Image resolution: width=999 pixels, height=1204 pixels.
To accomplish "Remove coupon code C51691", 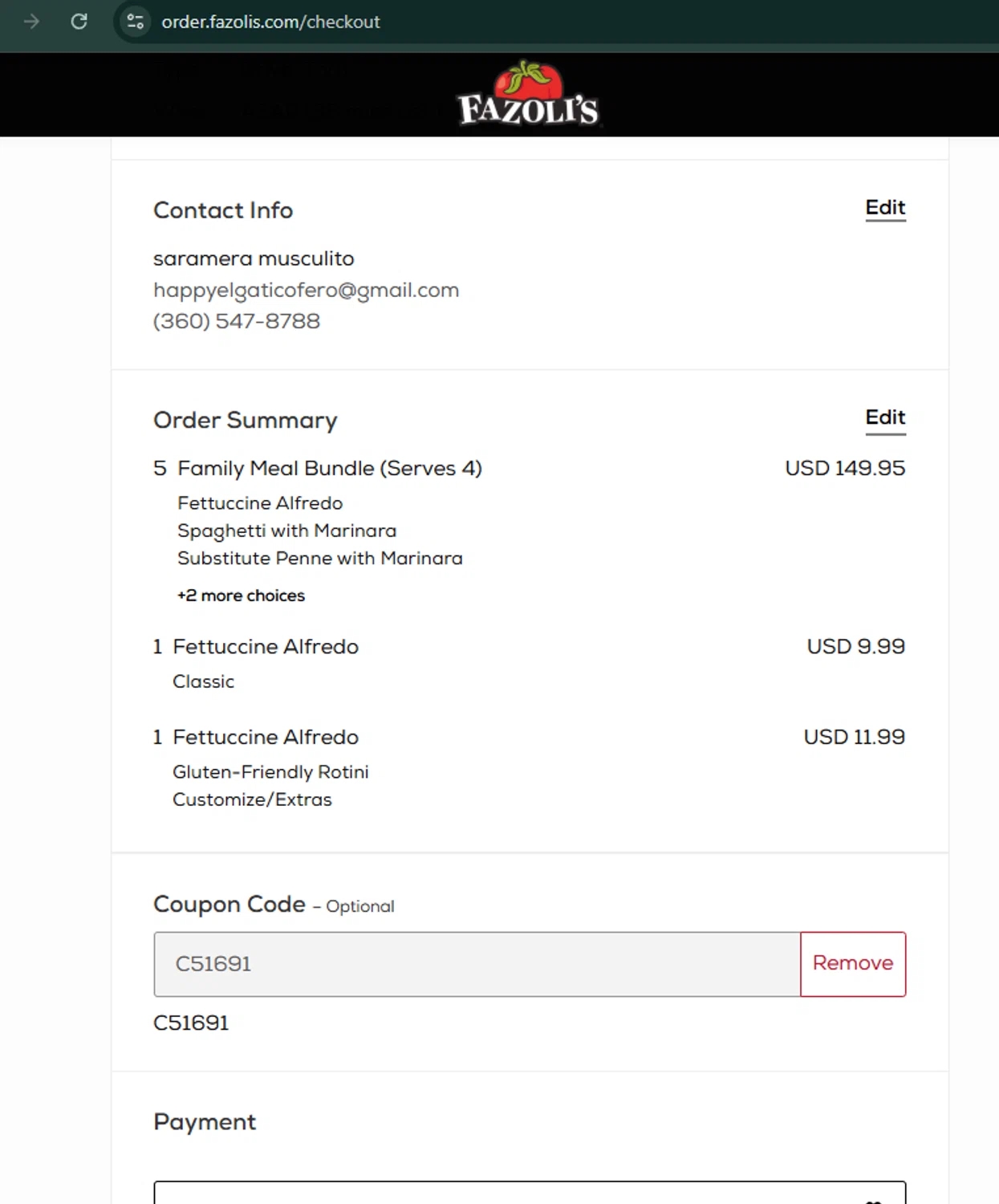I will (852, 963).
